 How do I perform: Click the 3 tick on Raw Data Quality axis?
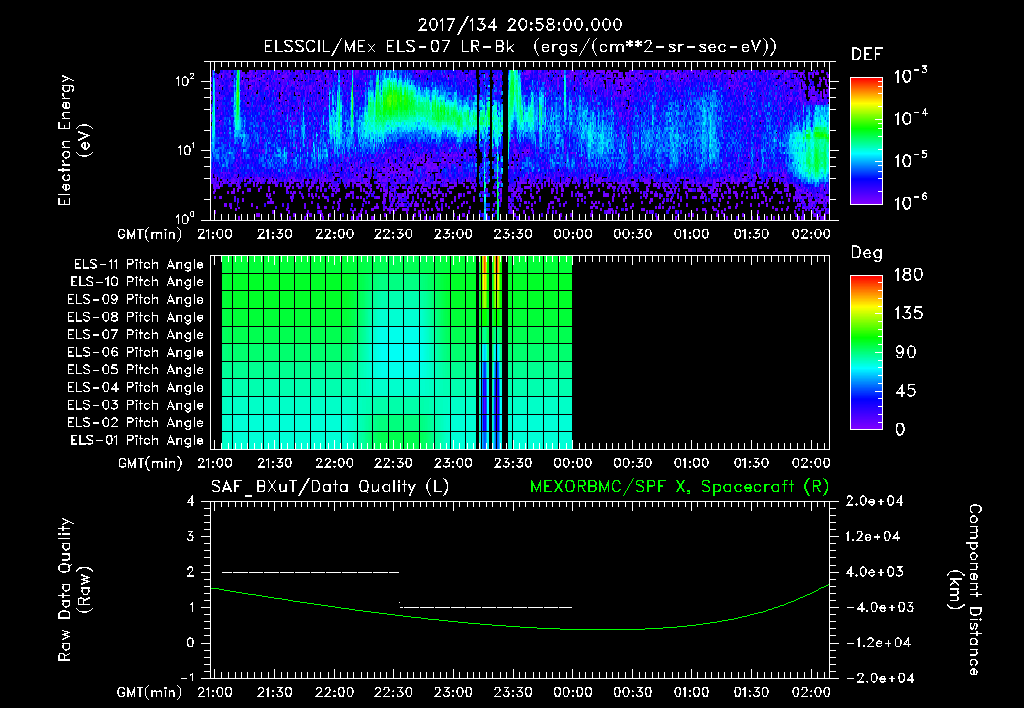click(190, 536)
